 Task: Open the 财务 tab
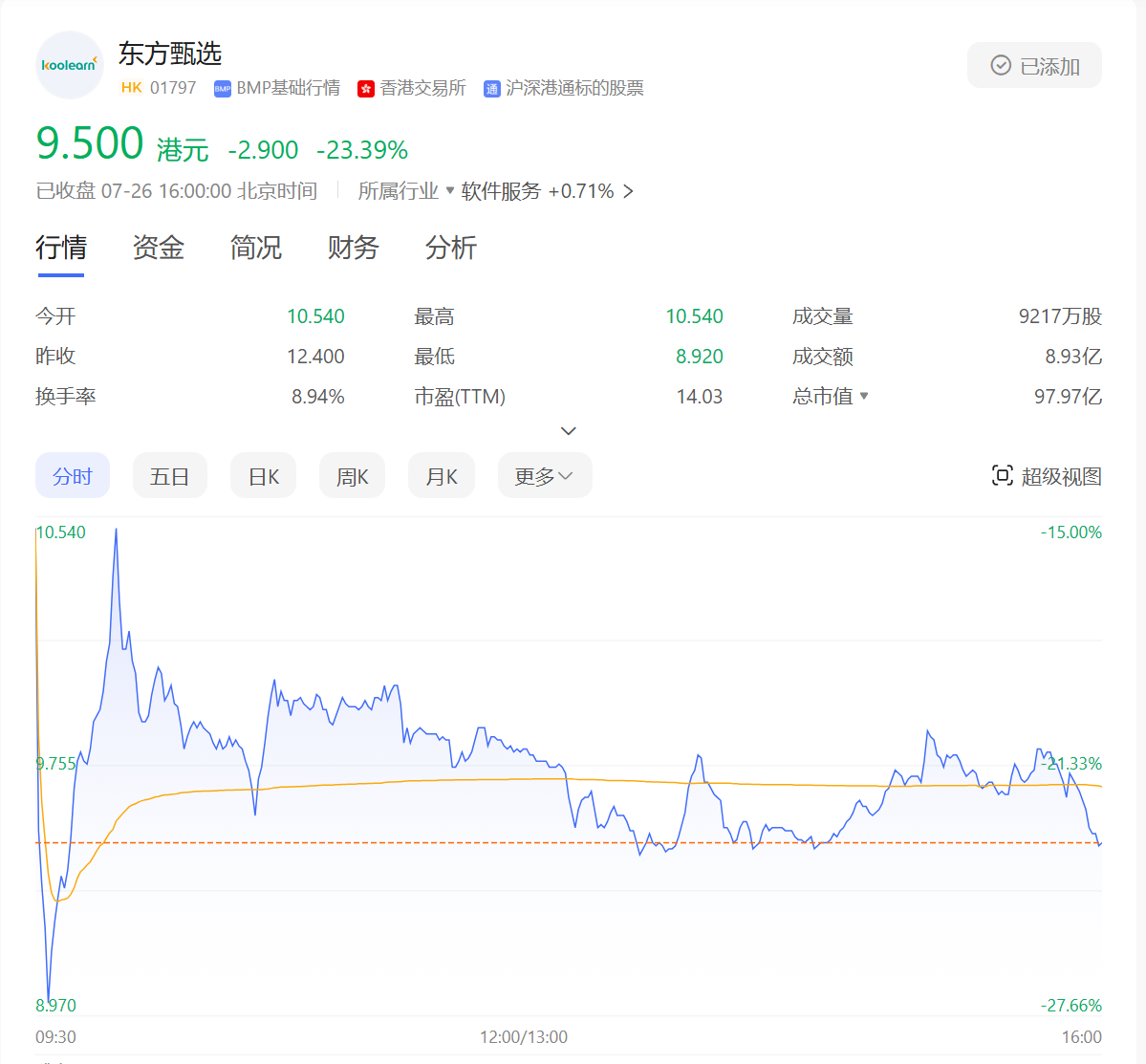(353, 249)
